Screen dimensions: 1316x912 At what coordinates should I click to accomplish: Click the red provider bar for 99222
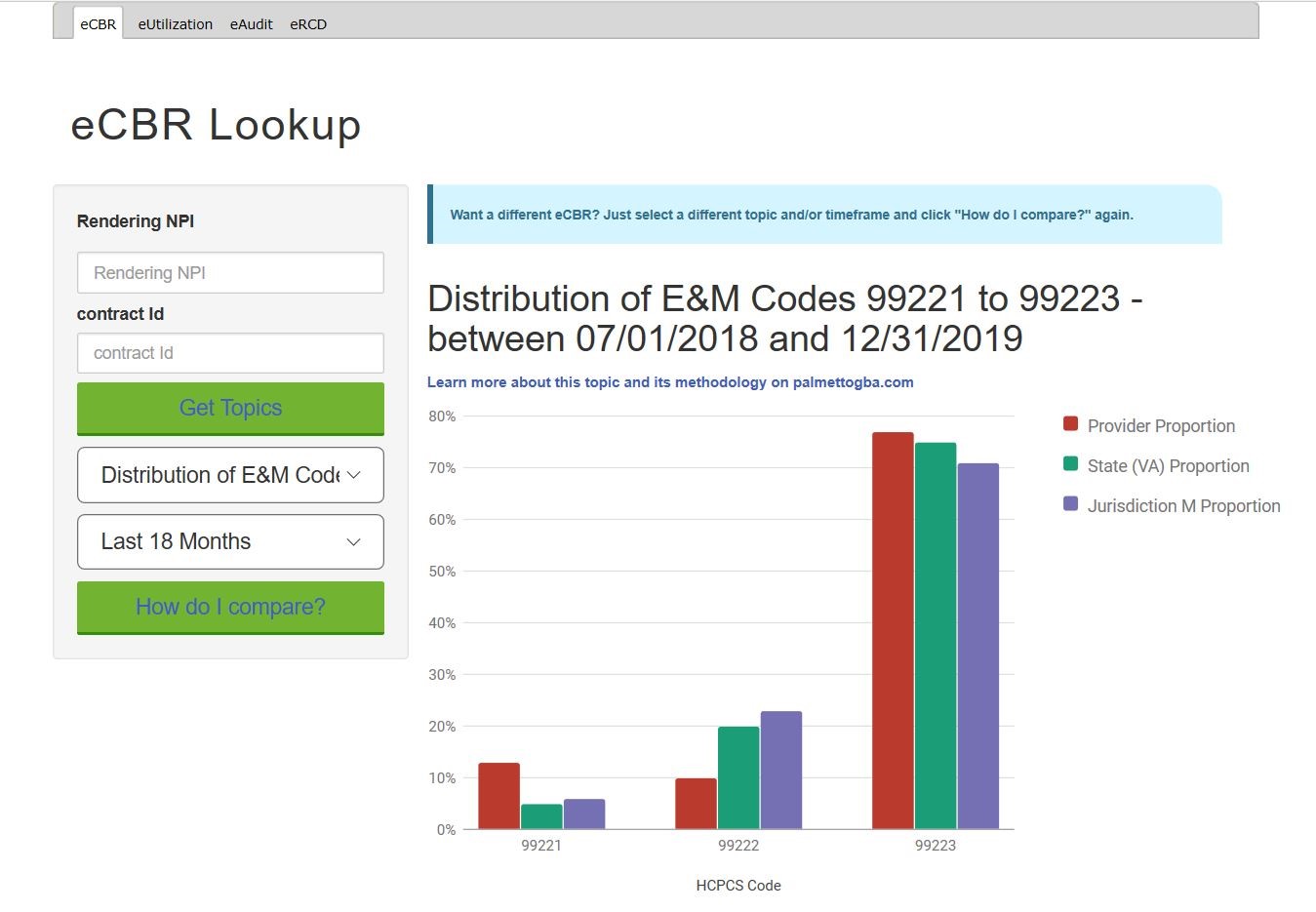pyautogui.click(x=696, y=804)
